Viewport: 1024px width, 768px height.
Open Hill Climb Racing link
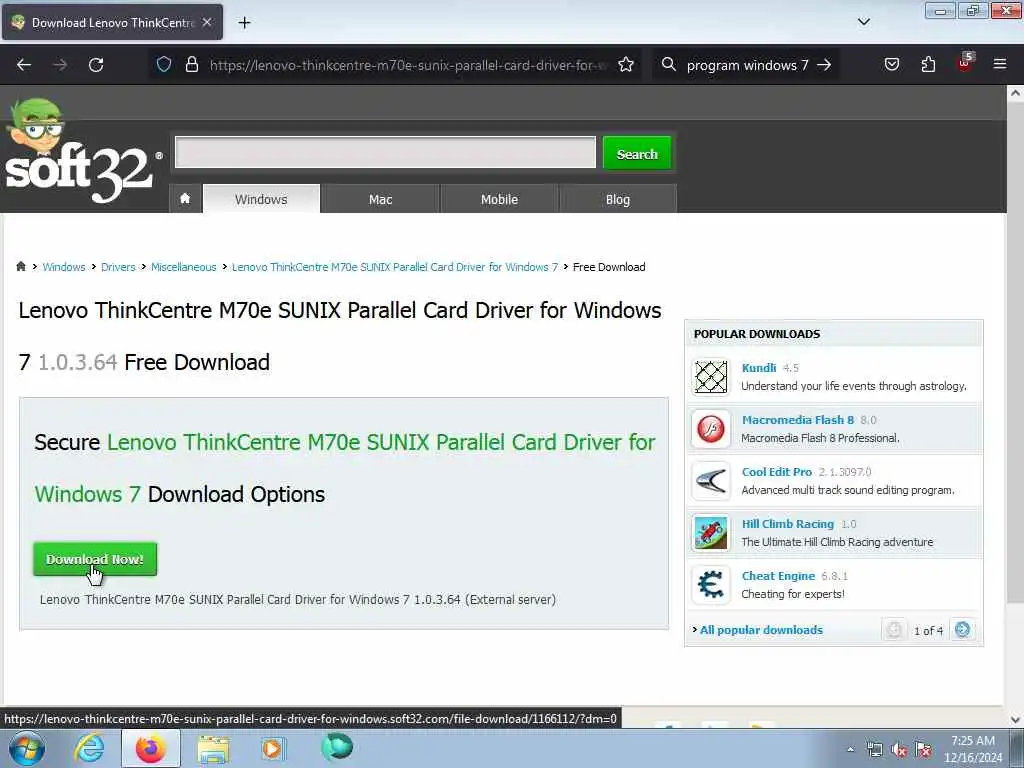pos(788,524)
